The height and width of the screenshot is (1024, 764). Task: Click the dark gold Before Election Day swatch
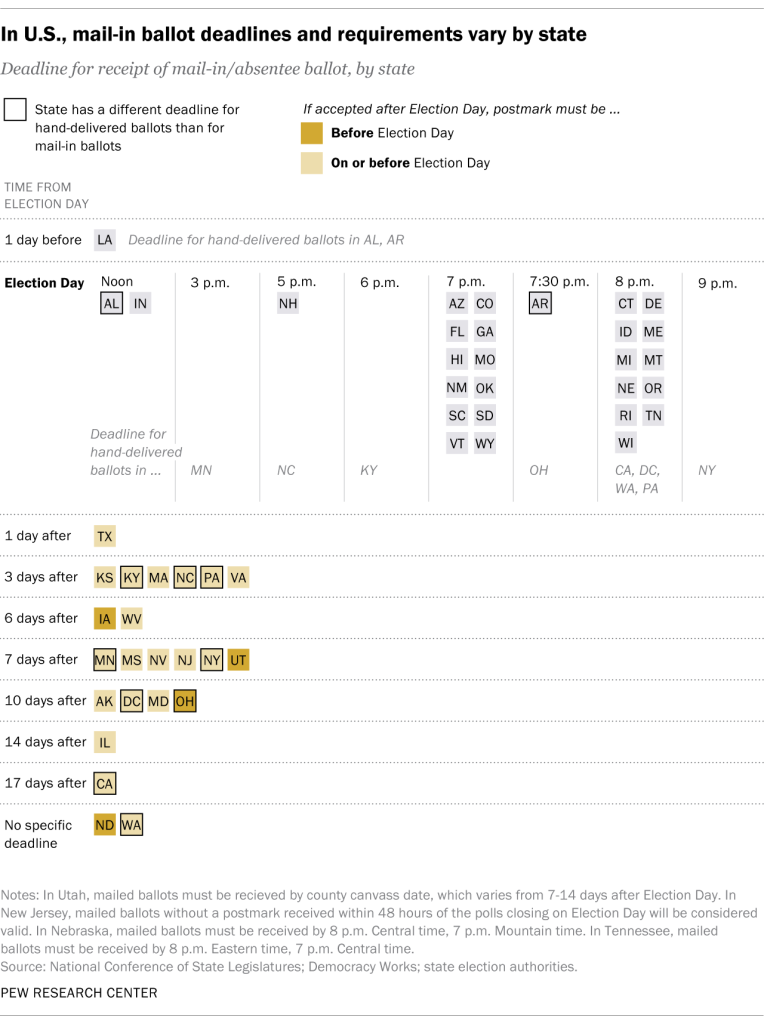click(x=311, y=133)
